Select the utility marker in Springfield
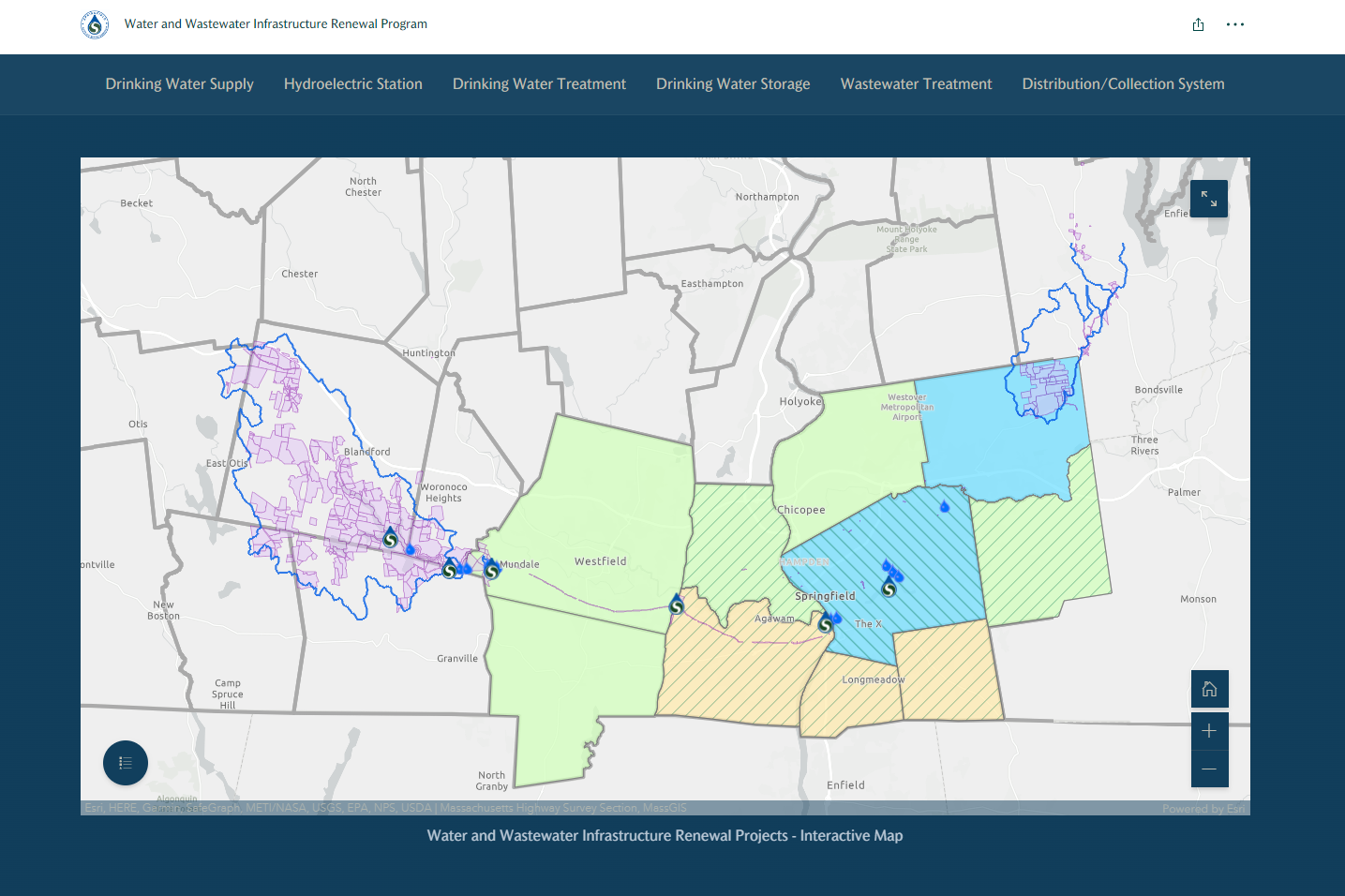This screenshot has width=1345, height=896. [888, 589]
